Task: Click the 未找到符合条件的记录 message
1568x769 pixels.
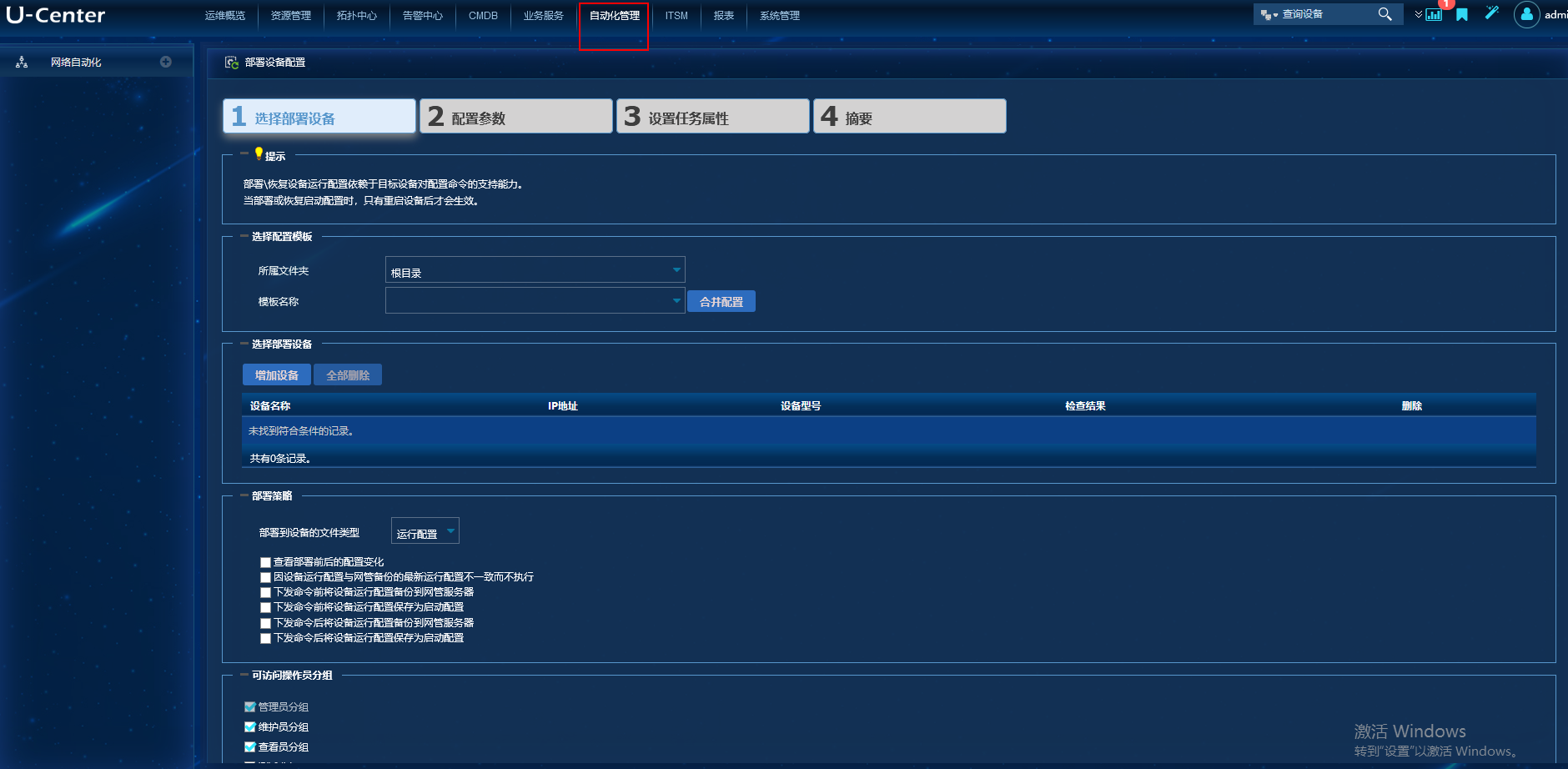Action: [301, 431]
